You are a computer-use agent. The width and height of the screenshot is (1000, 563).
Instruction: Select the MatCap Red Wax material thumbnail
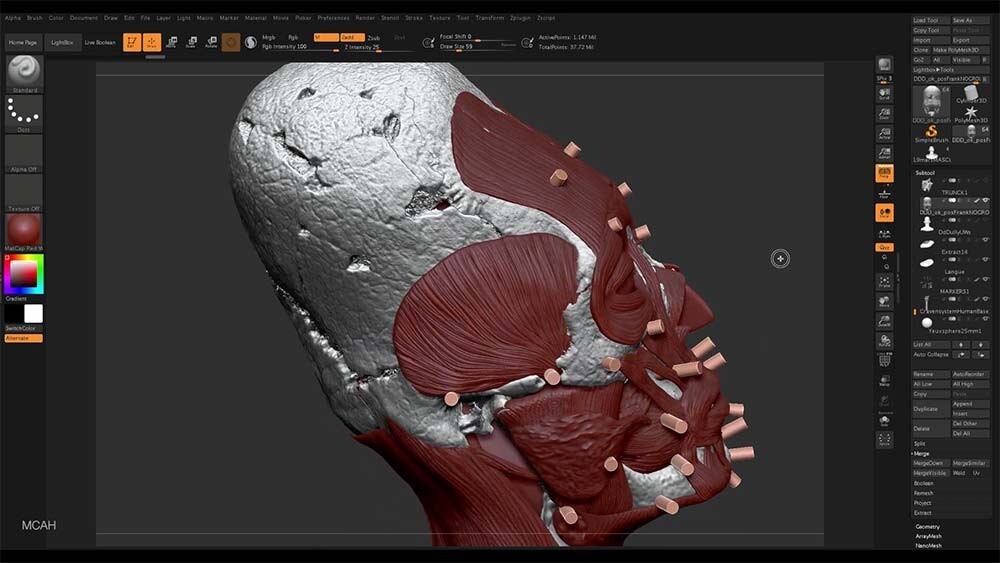tap(24, 230)
